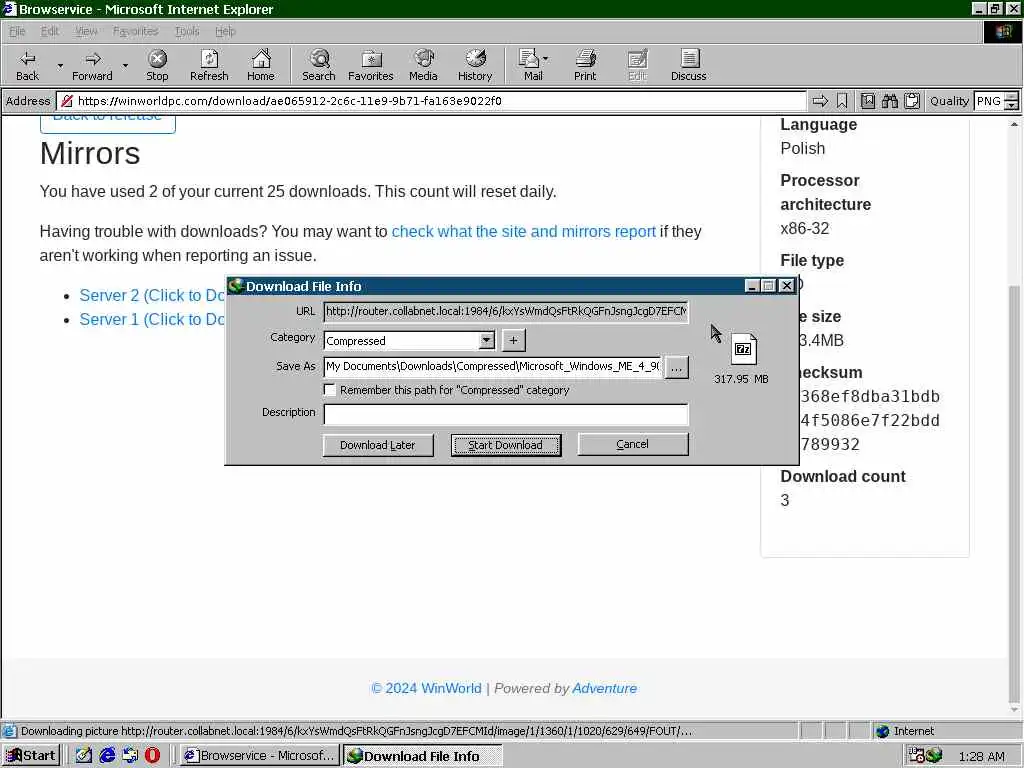The height and width of the screenshot is (768, 1024).
Task: Print the page via toolbar
Action: pos(585,65)
